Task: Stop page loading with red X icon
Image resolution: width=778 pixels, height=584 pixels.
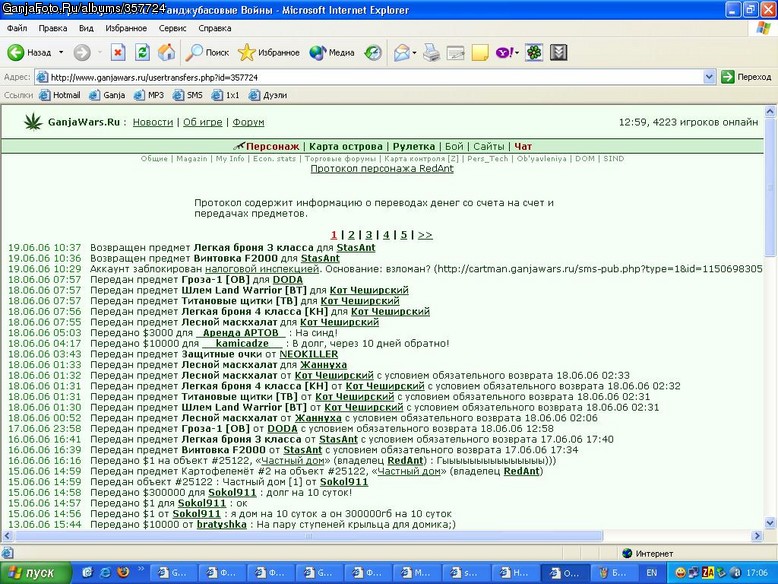Action: coord(118,52)
